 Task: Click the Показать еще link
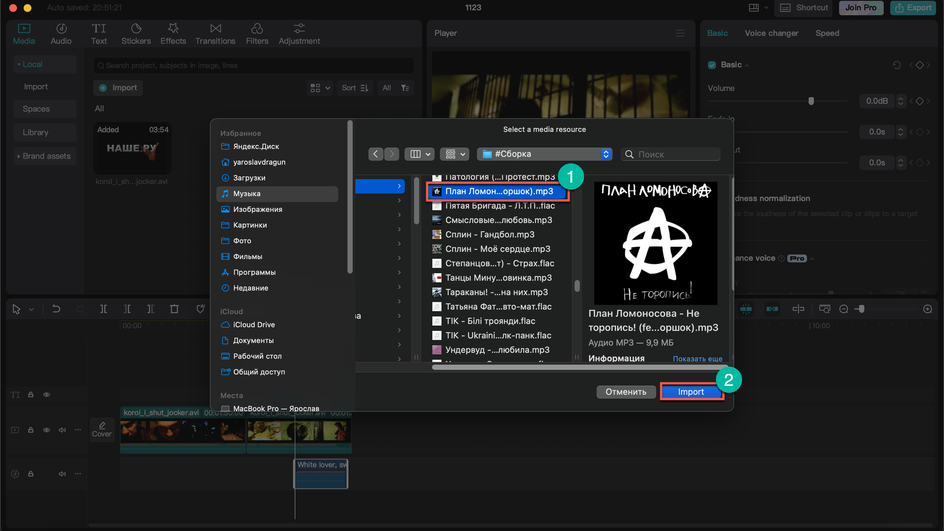[x=697, y=359]
